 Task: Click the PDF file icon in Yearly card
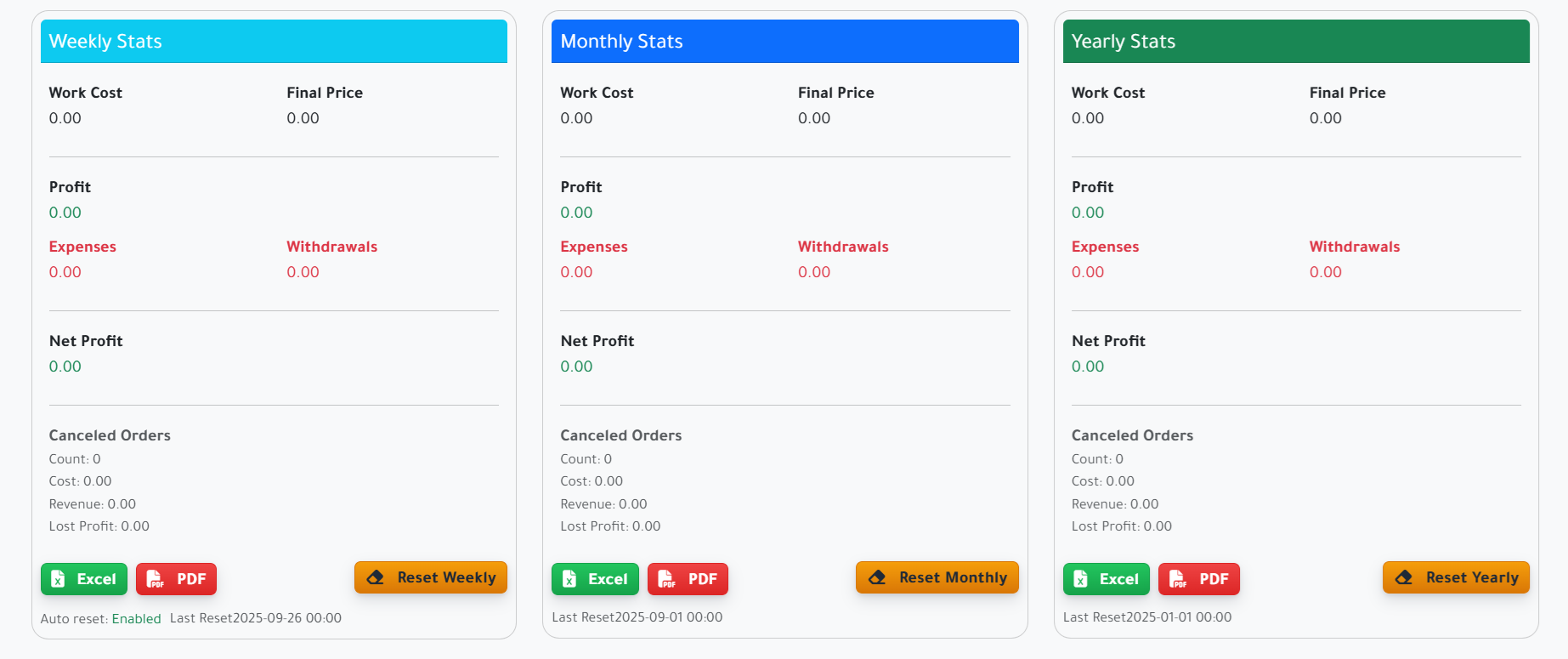pyautogui.click(x=1178, y=579)
